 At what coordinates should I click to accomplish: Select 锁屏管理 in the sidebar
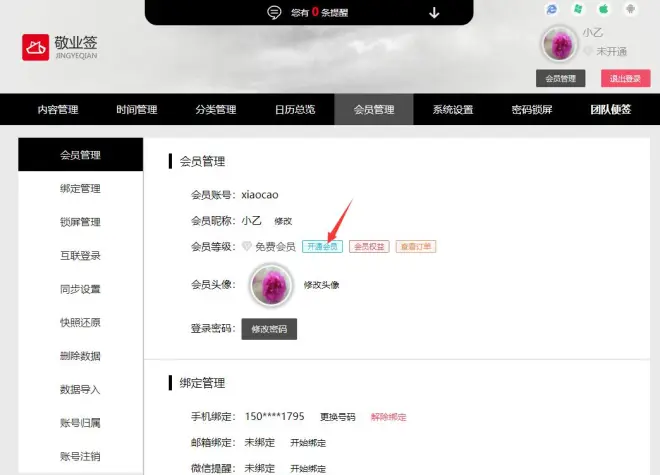click(80, 222)
